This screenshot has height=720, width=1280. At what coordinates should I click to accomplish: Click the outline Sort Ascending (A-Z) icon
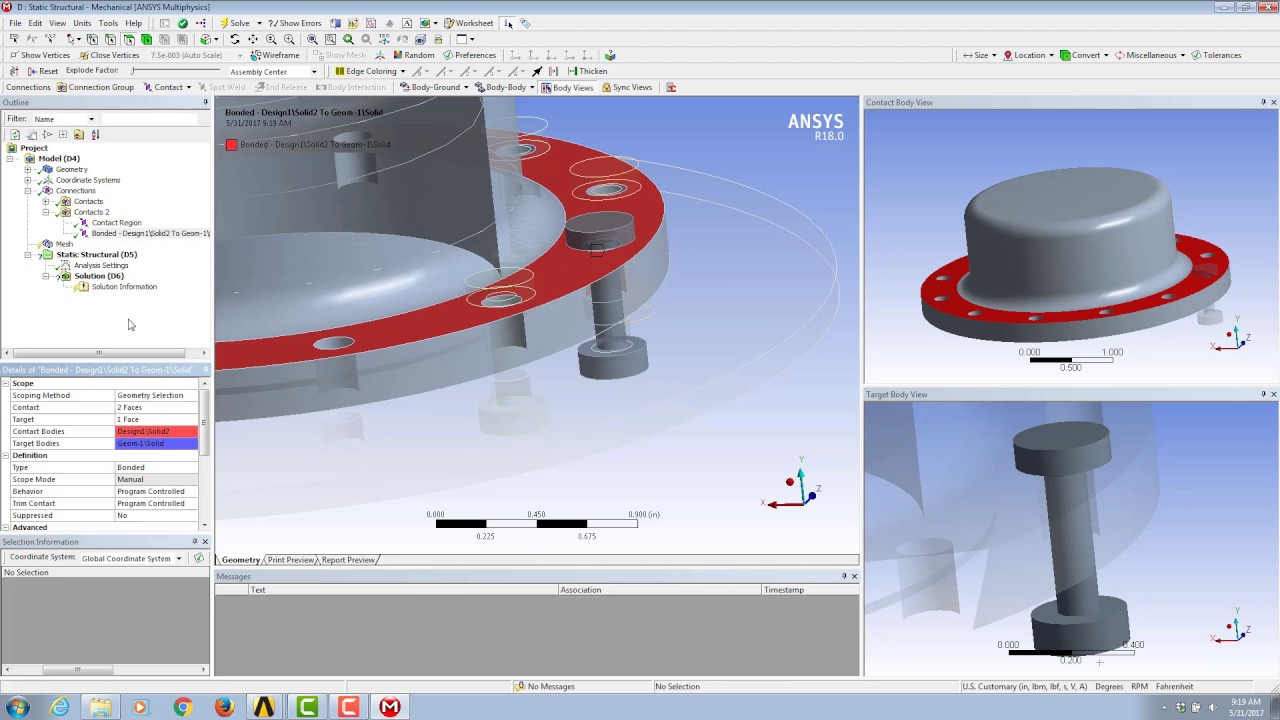[x=95, y=134]
